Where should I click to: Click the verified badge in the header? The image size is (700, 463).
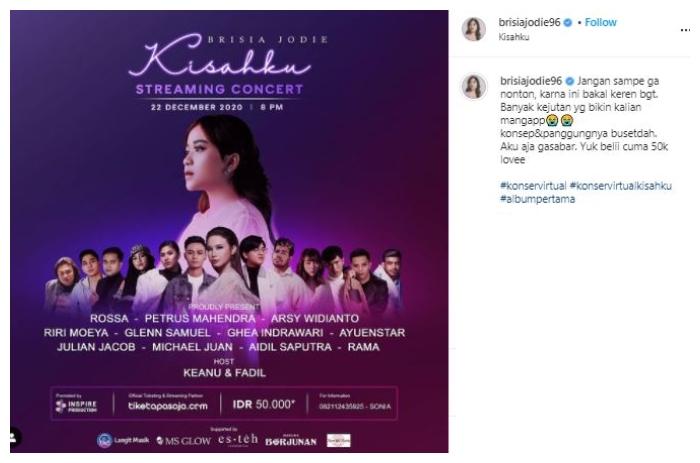tap(568, 23)
